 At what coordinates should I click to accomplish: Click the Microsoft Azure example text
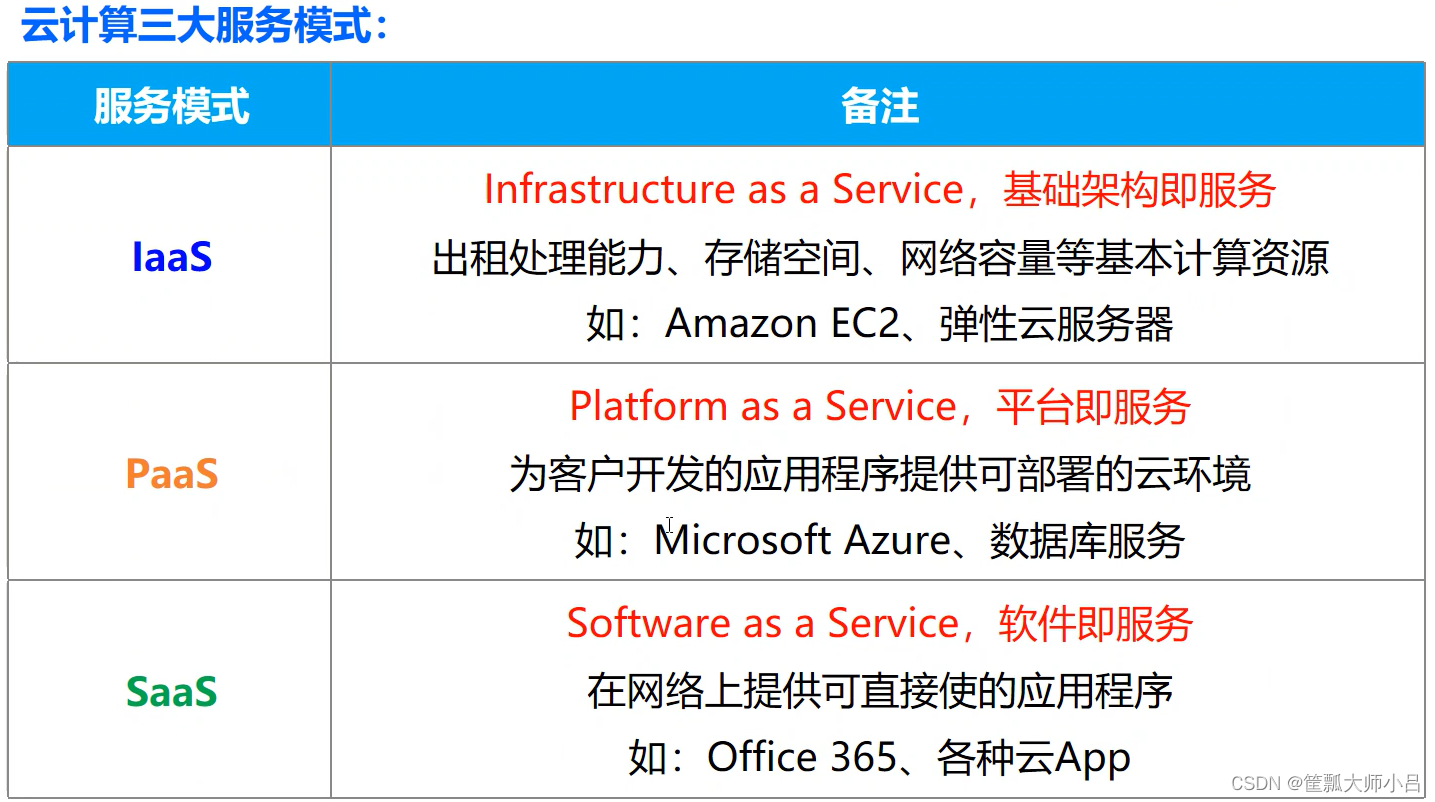[x=800, y=540]
